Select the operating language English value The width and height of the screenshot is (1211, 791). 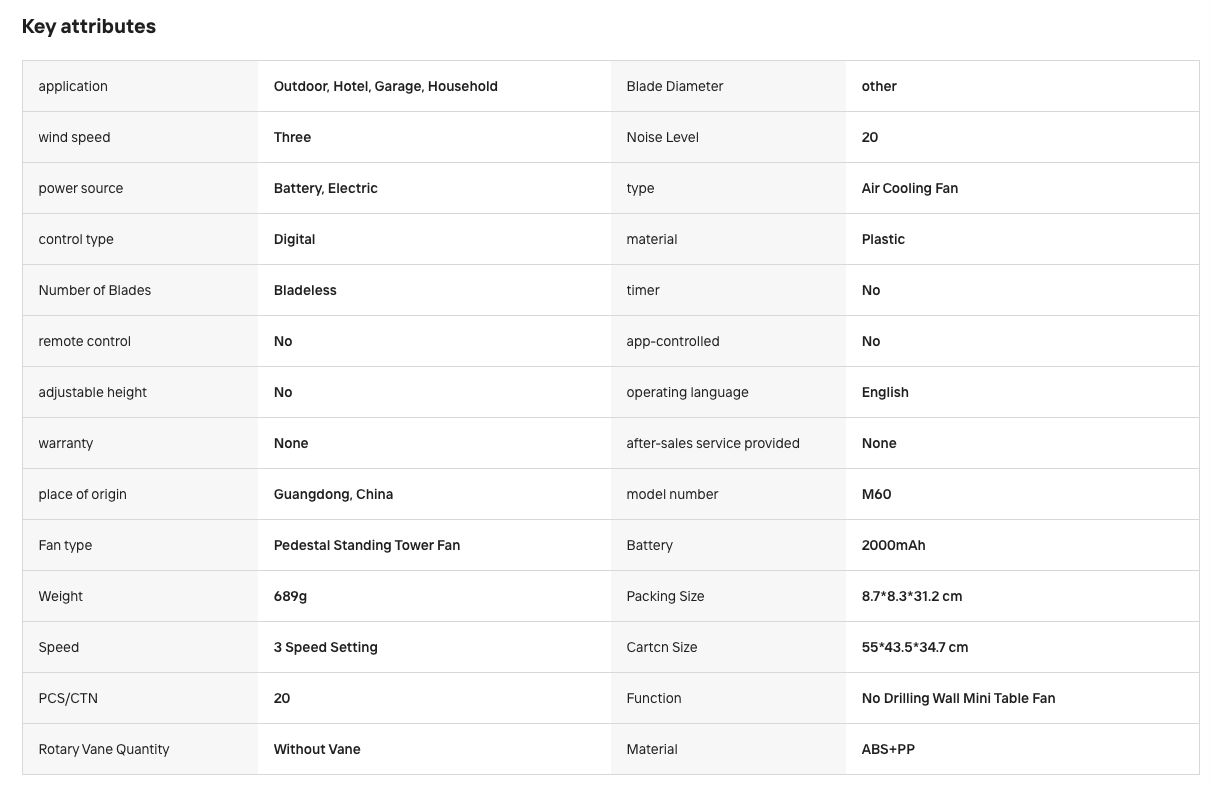885,392
